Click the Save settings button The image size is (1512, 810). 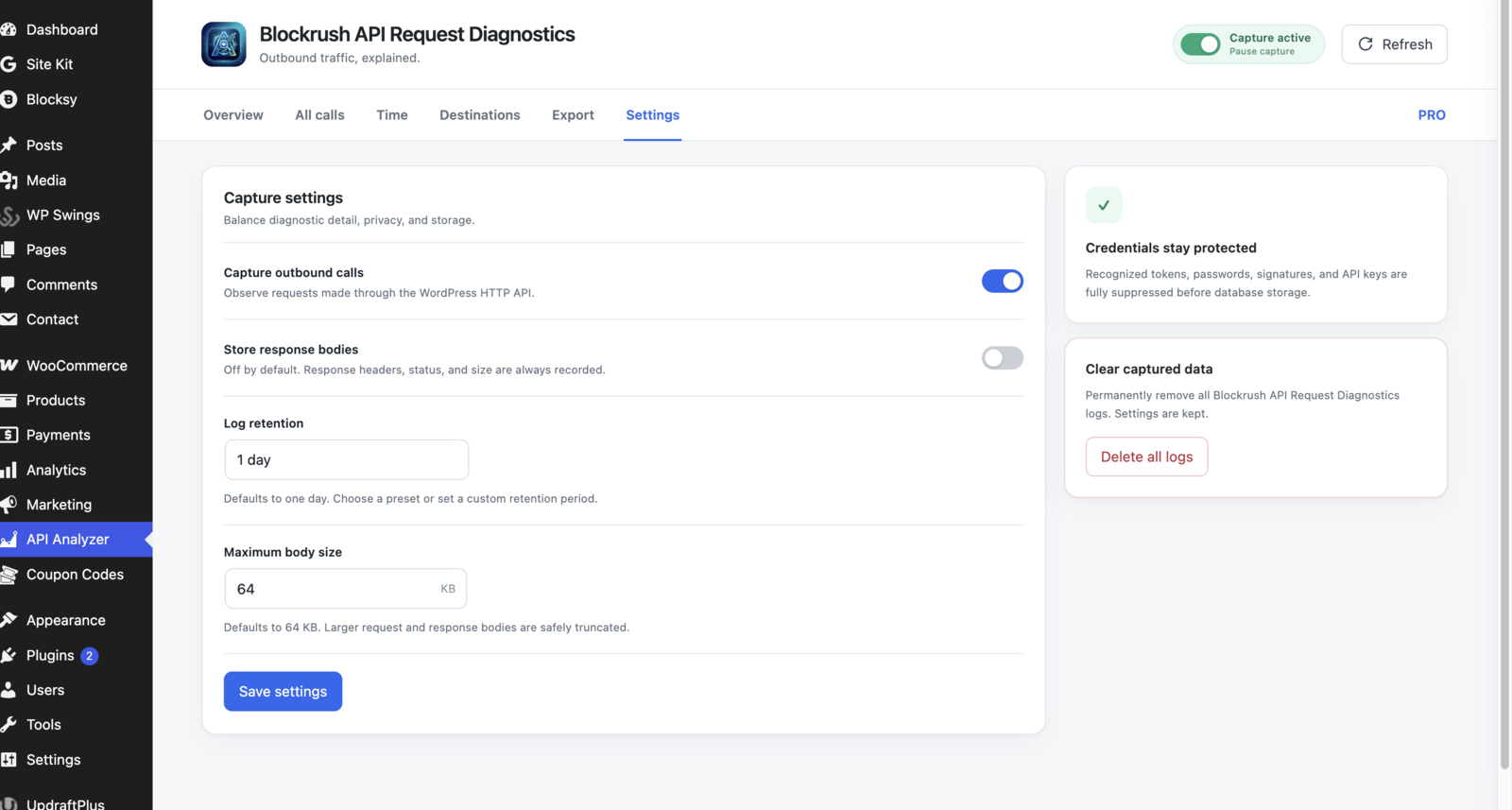(283, 691)
